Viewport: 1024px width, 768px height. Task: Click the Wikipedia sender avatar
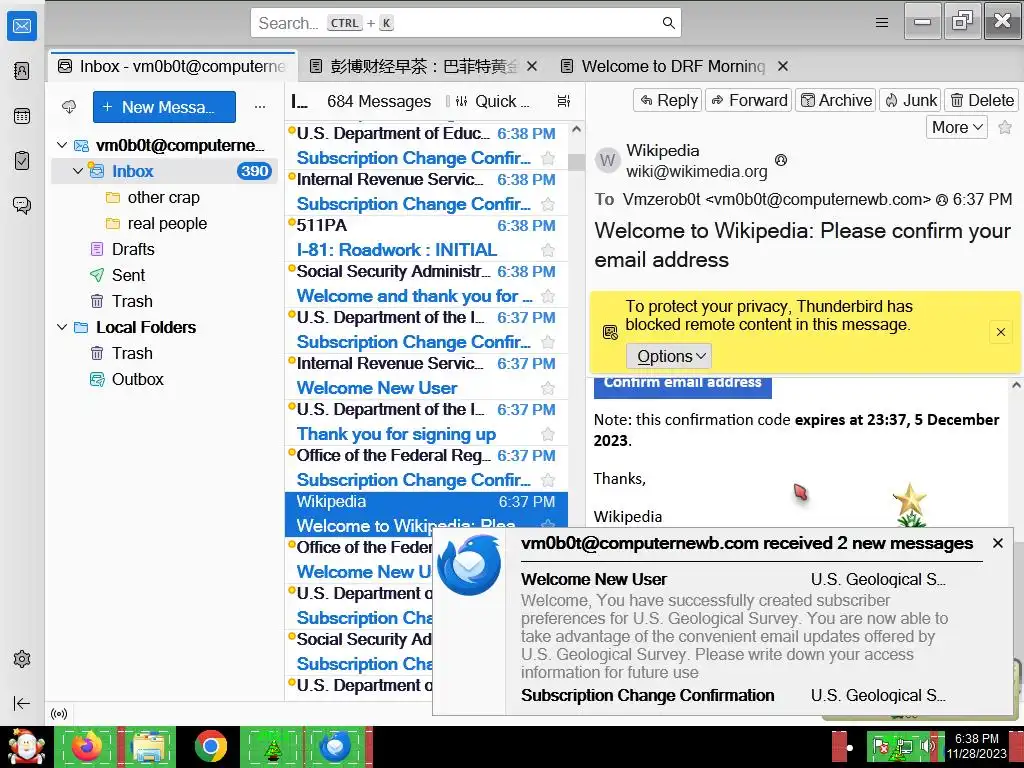607,160
